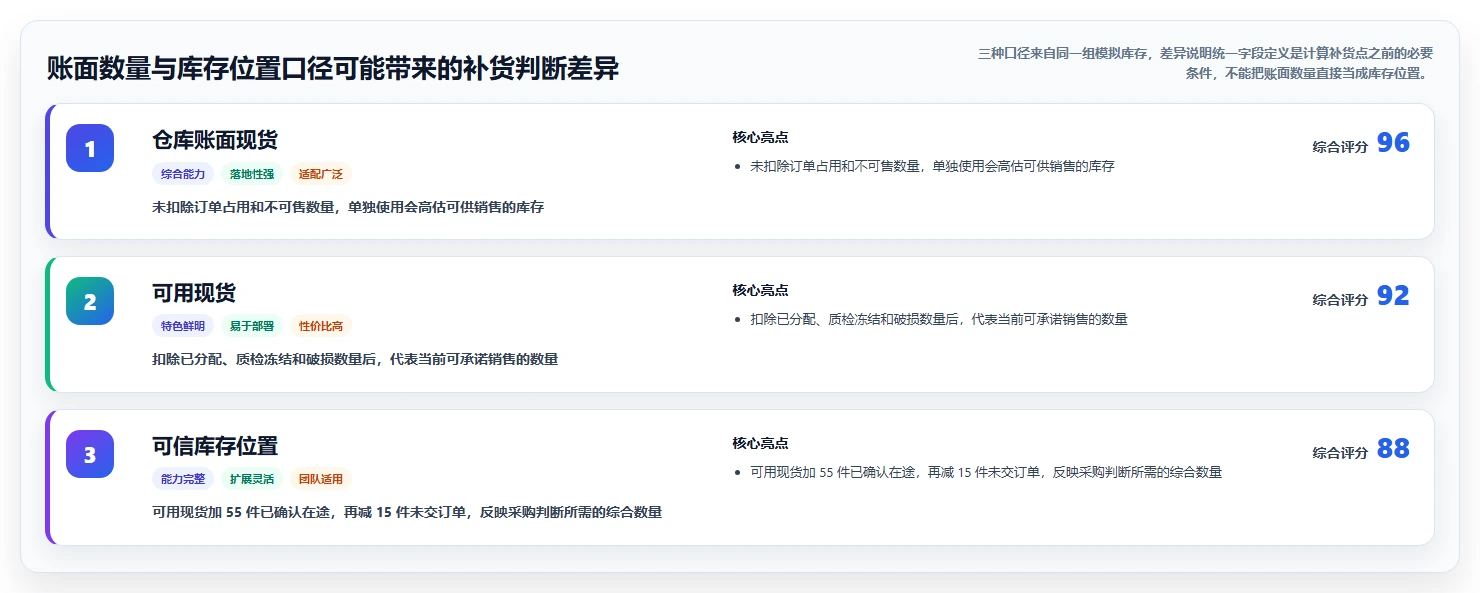Click the 易于部署 tag
The height and width of the screenshot is (593, 1480).
252,326
